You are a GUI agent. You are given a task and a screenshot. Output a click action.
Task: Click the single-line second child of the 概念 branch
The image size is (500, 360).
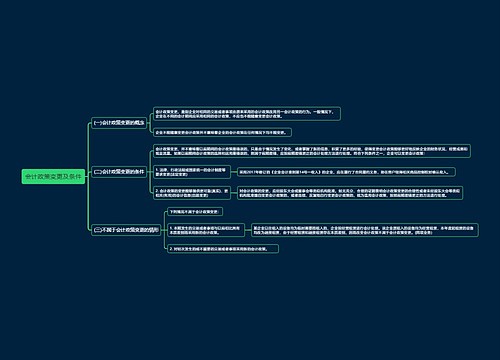click(222, 132)
